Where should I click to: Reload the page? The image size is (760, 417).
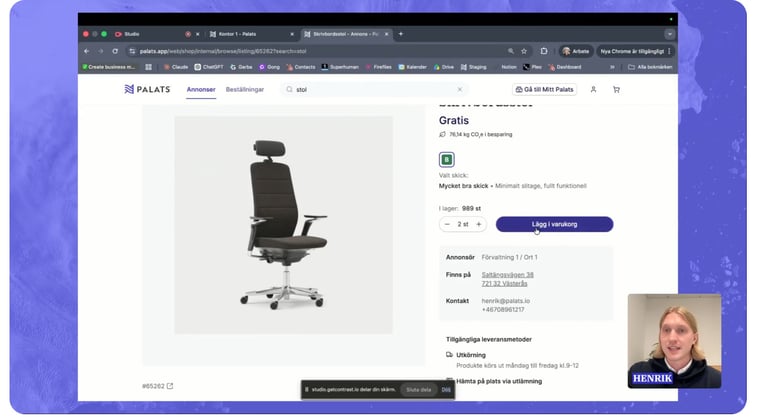(x=115, y=51)
